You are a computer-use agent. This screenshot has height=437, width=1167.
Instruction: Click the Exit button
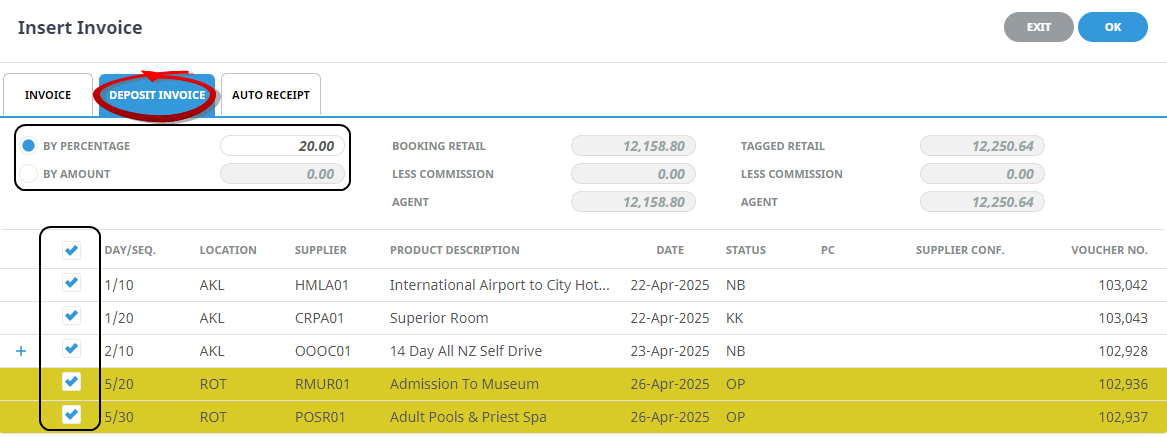click(1038, 27)
